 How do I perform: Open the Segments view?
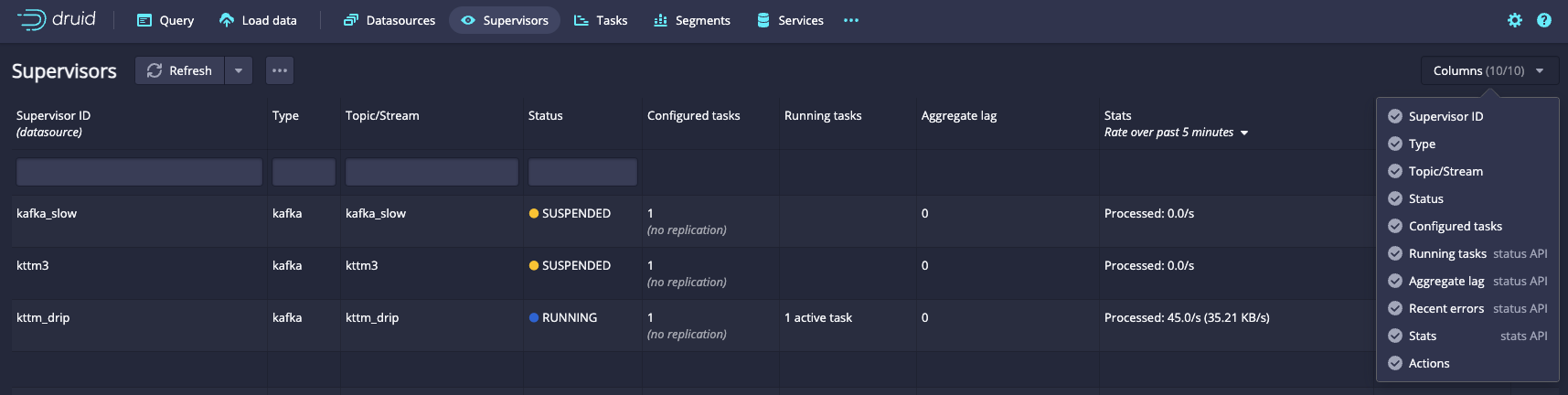point(692,20)
